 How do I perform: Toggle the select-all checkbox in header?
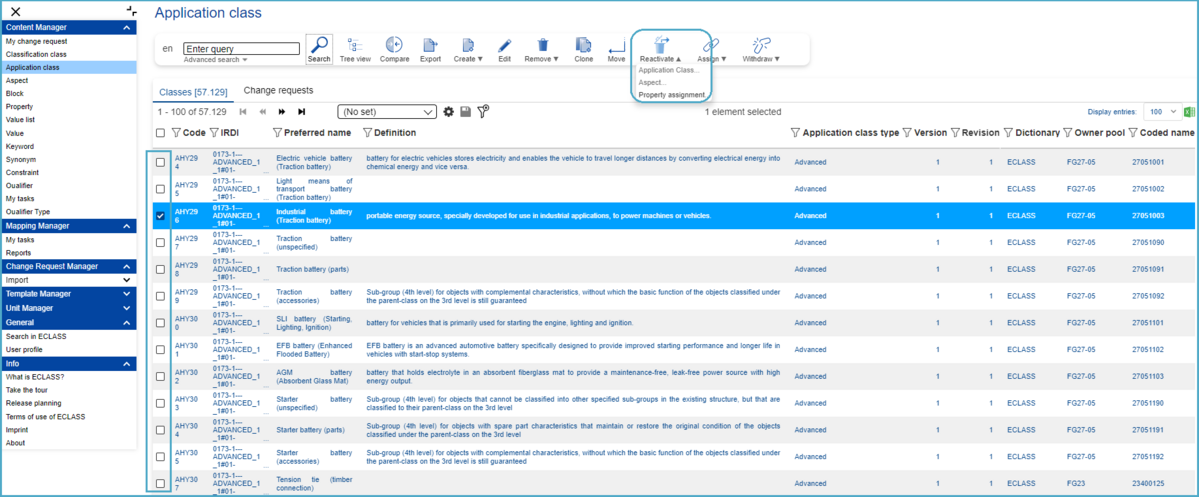coord(161,133)
